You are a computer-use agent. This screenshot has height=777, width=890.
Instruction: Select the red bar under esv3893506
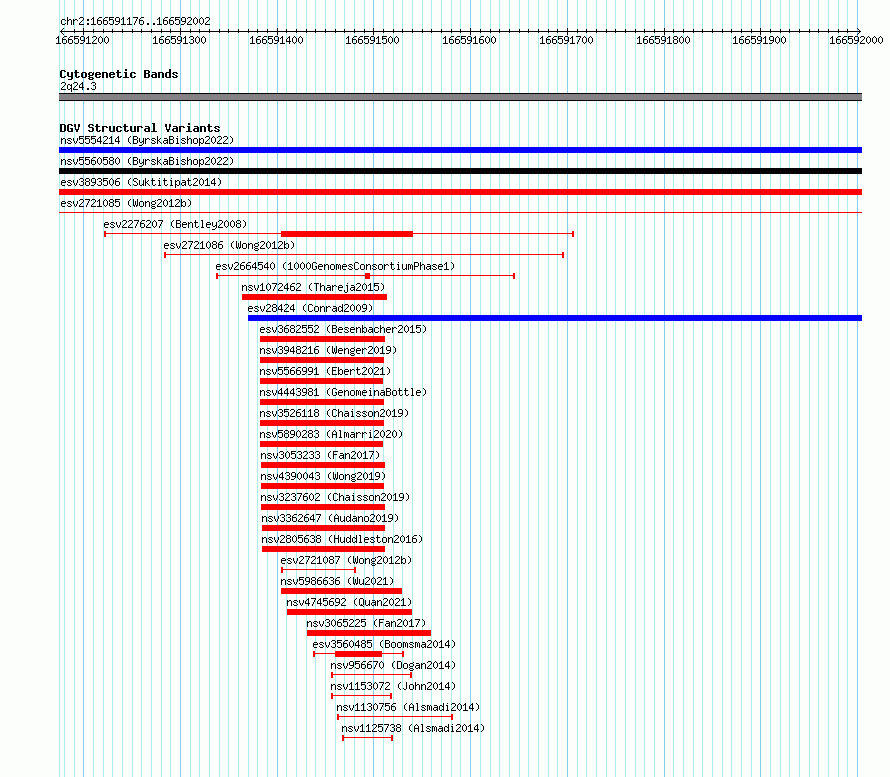click(460, 192)
